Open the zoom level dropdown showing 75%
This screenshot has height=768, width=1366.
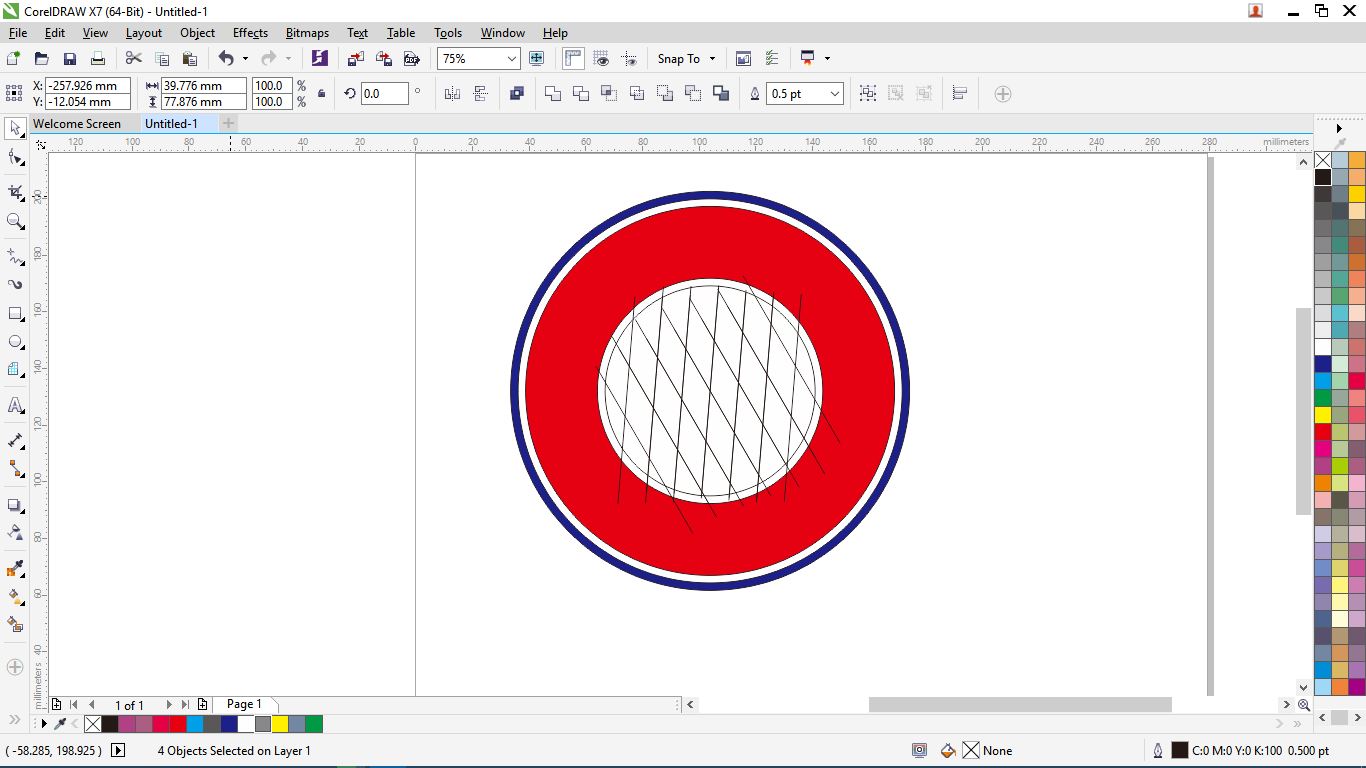(510, 58)
